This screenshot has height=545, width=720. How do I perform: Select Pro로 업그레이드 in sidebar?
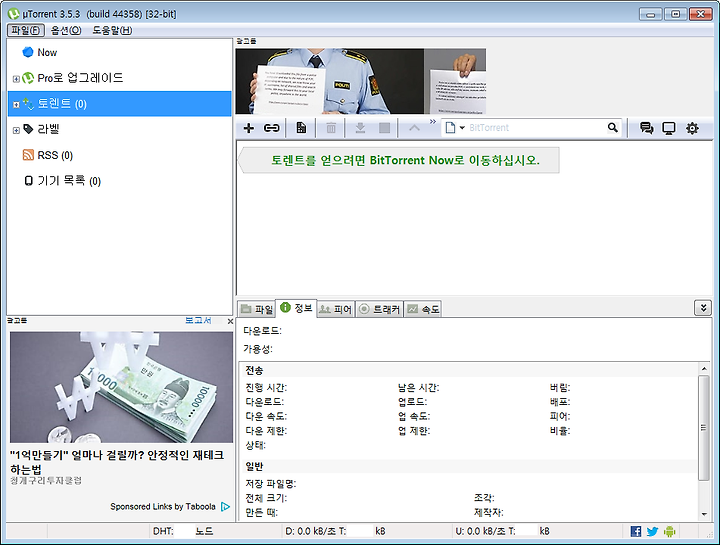tap(80, 78)
